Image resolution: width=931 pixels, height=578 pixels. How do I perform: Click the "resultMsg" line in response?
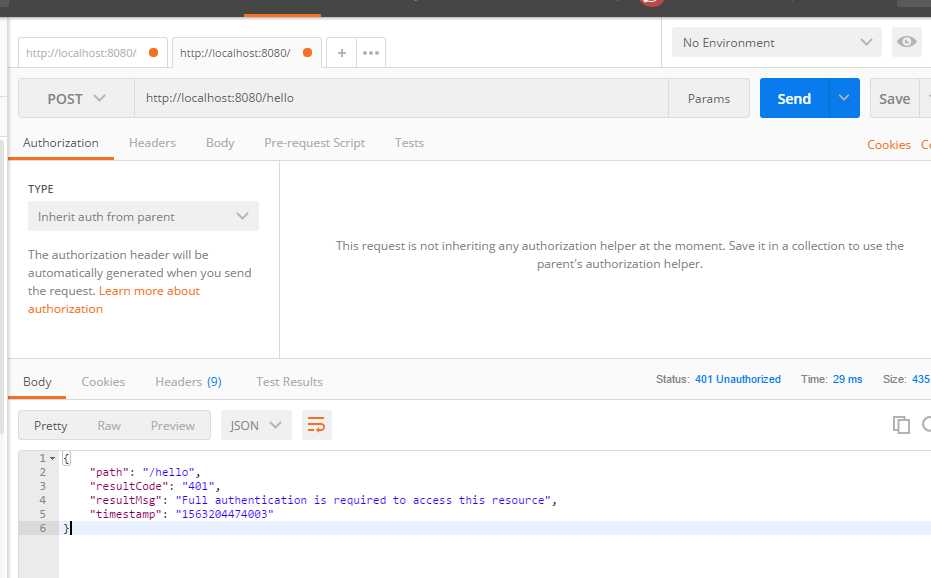(x=323, y=500)
